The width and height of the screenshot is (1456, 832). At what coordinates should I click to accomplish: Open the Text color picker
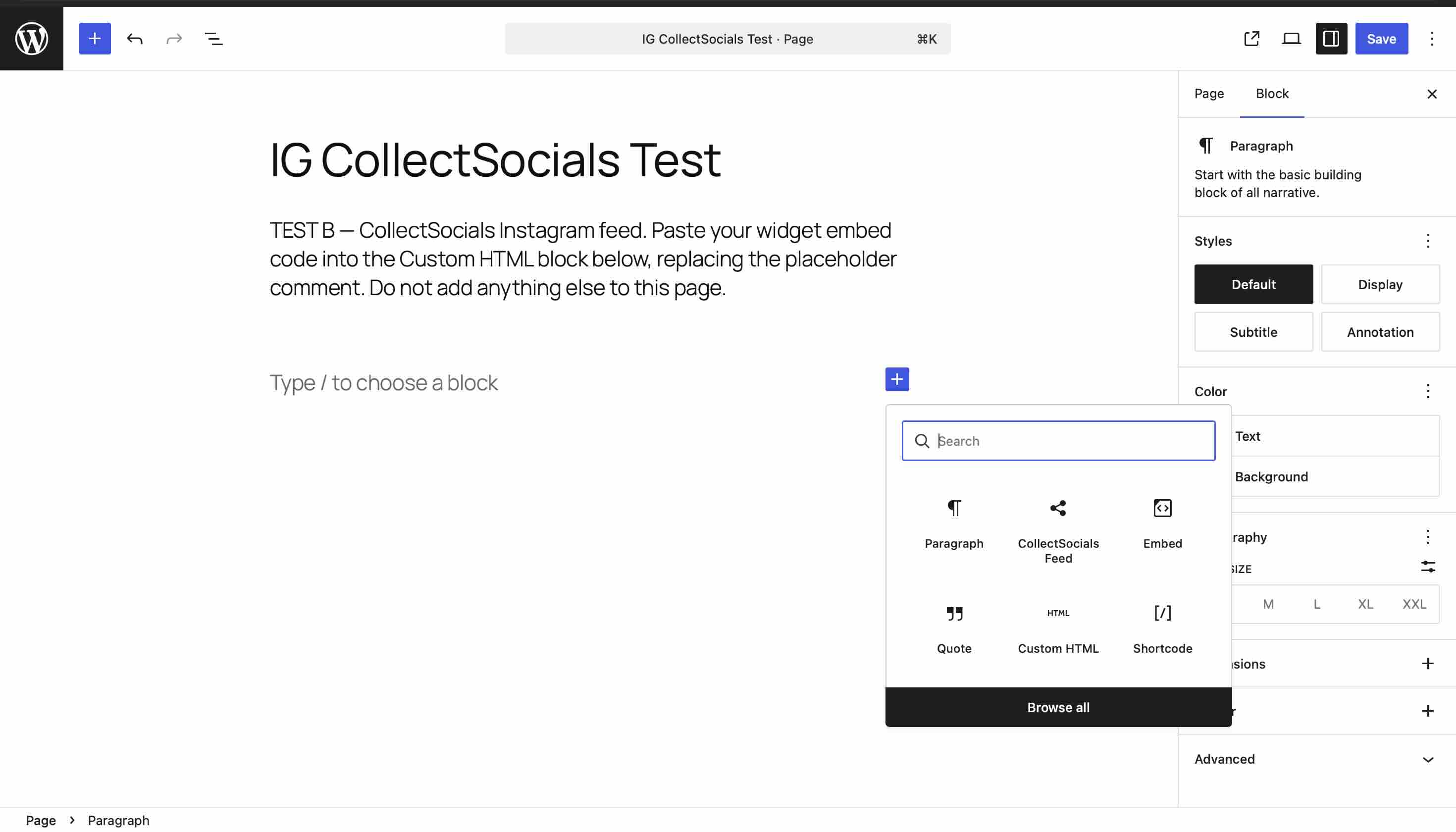pos(1336,435)
